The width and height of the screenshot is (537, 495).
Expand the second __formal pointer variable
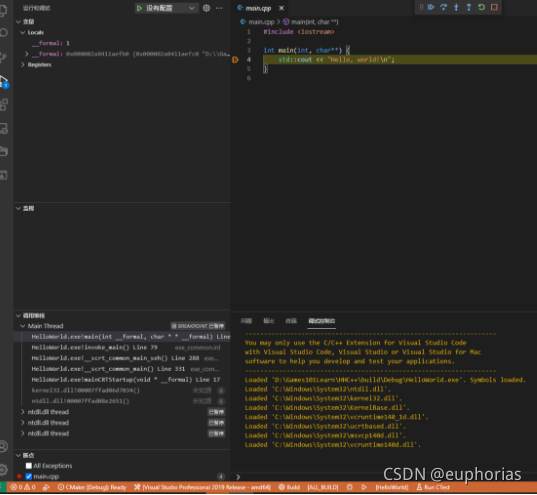point(27,54)
